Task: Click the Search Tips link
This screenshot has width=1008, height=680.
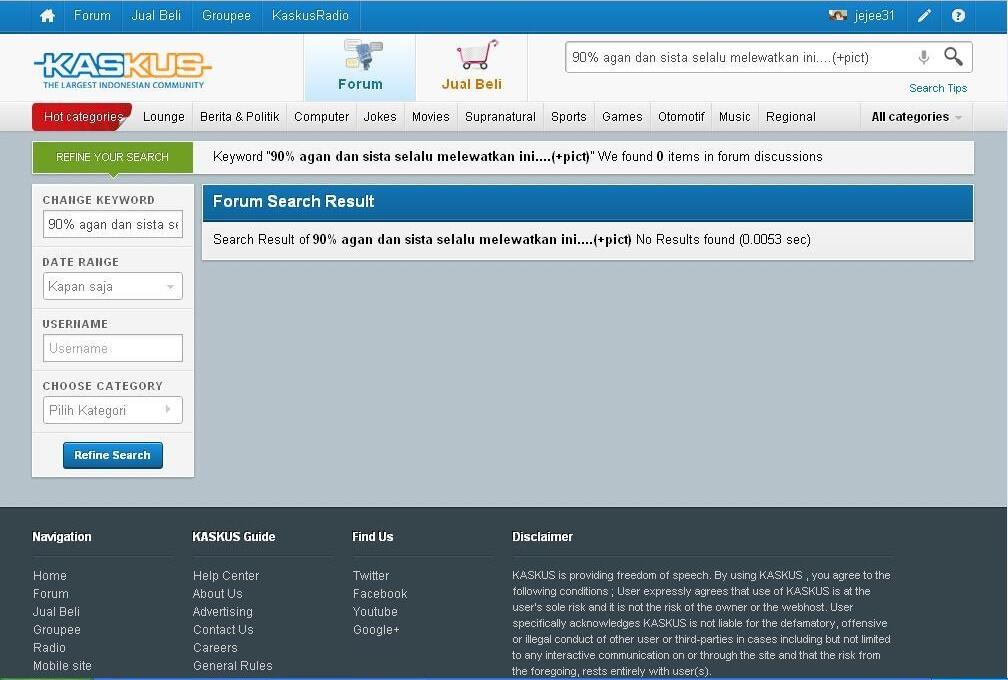Action: (938, 88)
